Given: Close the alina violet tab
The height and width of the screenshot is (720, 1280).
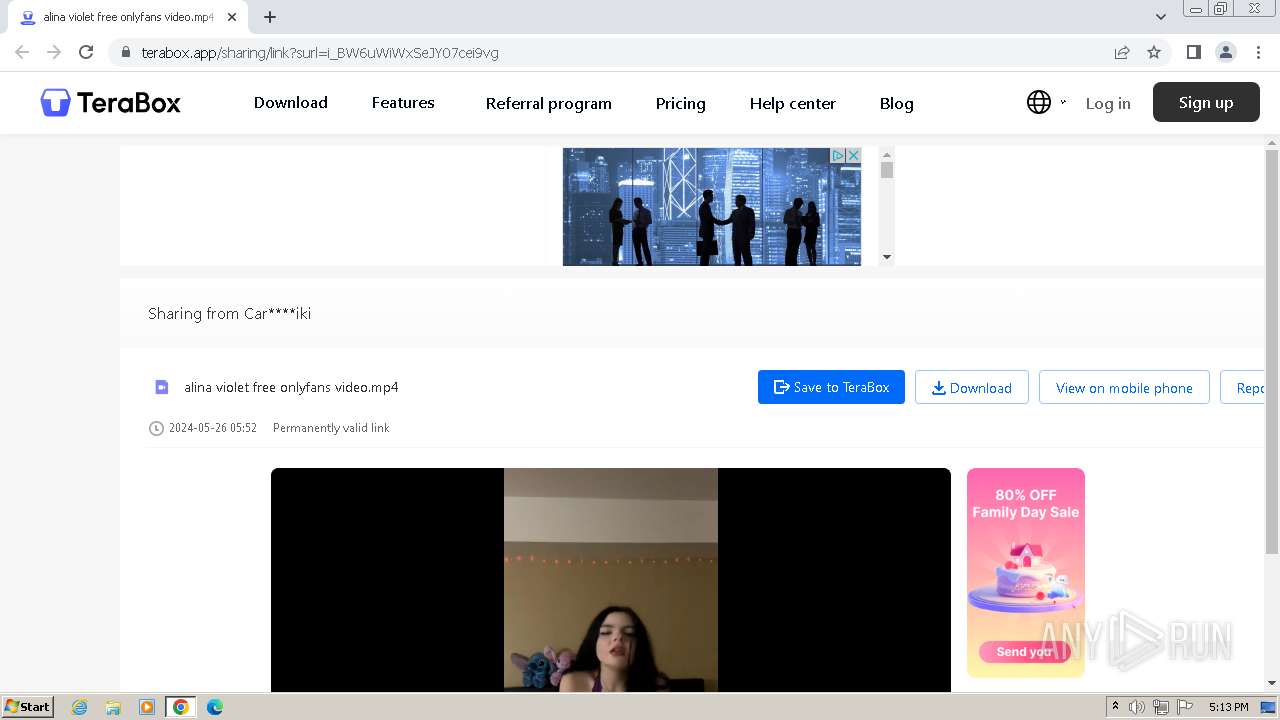Looking at the screenshot, I should pos(232,17).
